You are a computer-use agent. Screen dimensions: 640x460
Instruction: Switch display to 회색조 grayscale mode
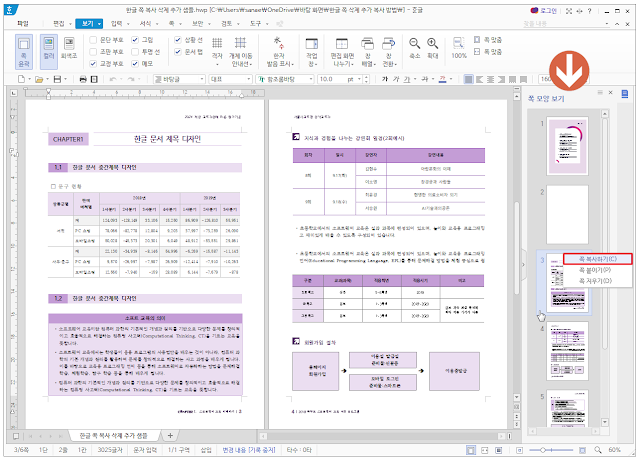(69, 48)
